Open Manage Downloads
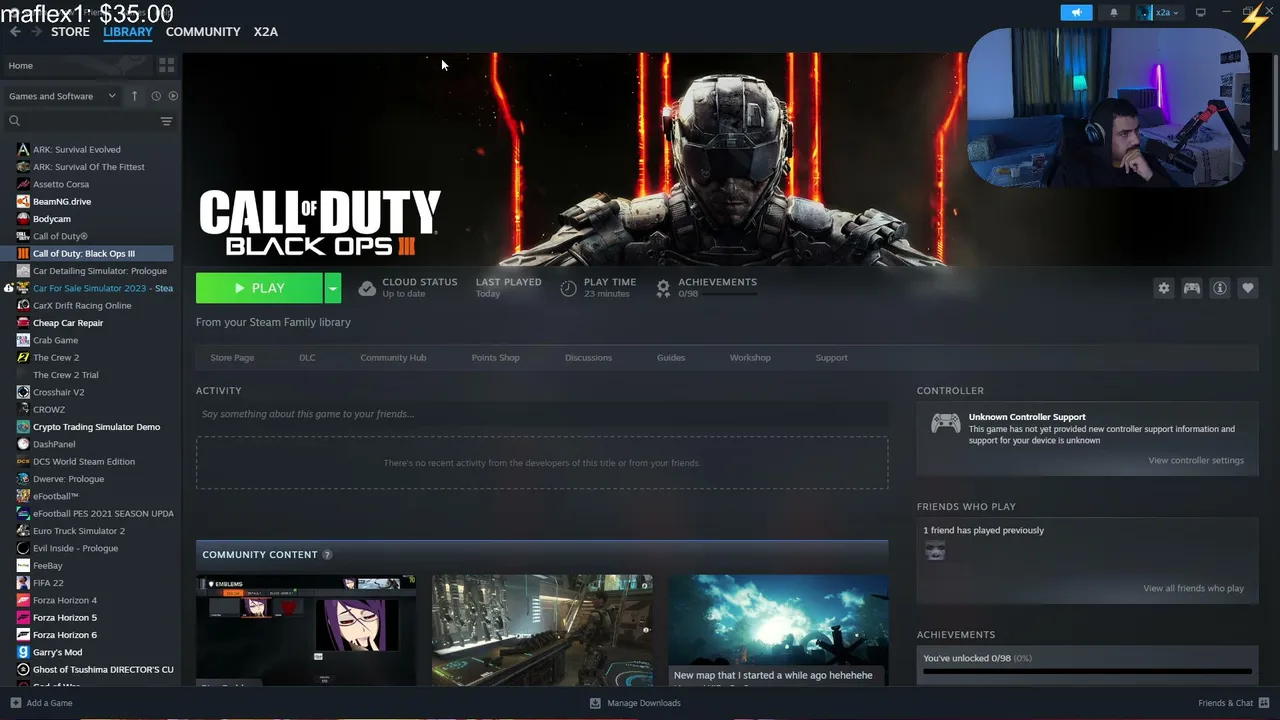Viewport: 1280px width, 720px height. (635, 703)
